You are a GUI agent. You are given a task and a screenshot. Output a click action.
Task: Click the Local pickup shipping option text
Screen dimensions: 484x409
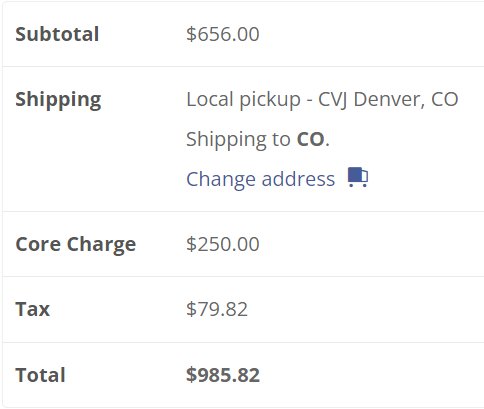(243, 100)
